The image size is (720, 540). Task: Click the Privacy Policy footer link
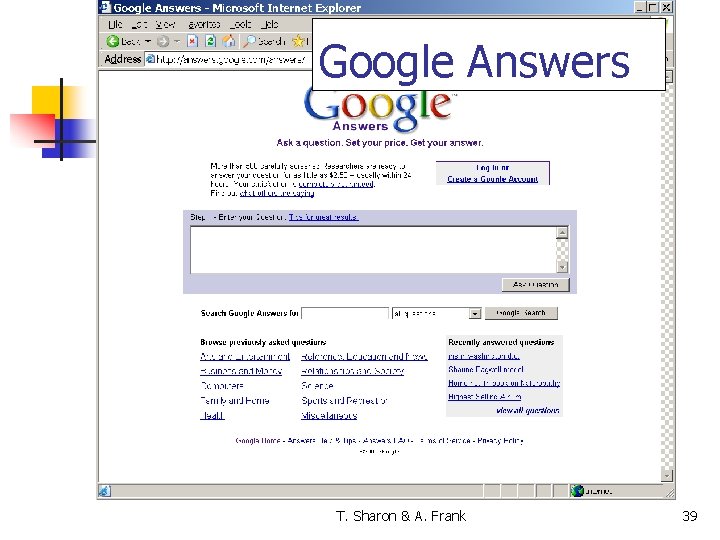click(500, 441)
